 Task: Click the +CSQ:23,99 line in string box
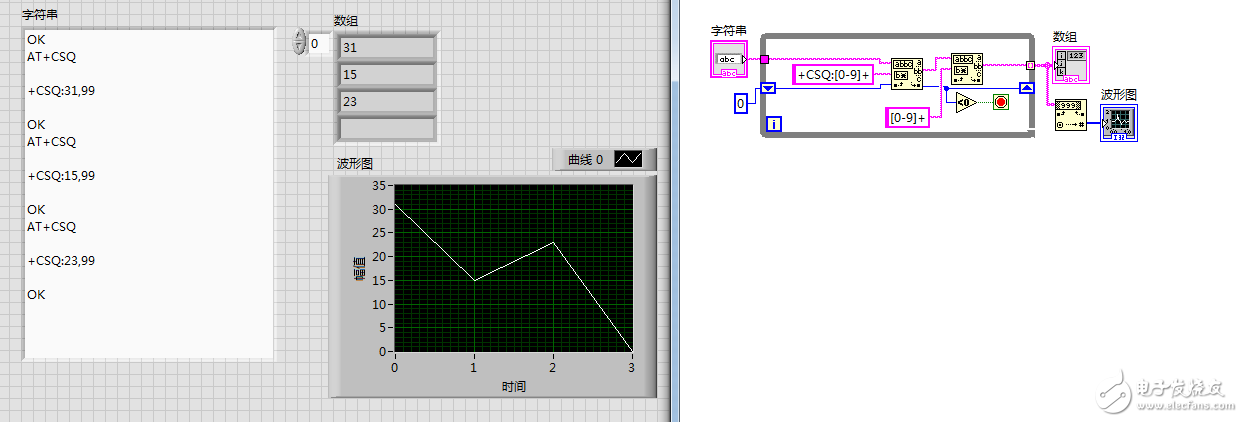(61, 261)
